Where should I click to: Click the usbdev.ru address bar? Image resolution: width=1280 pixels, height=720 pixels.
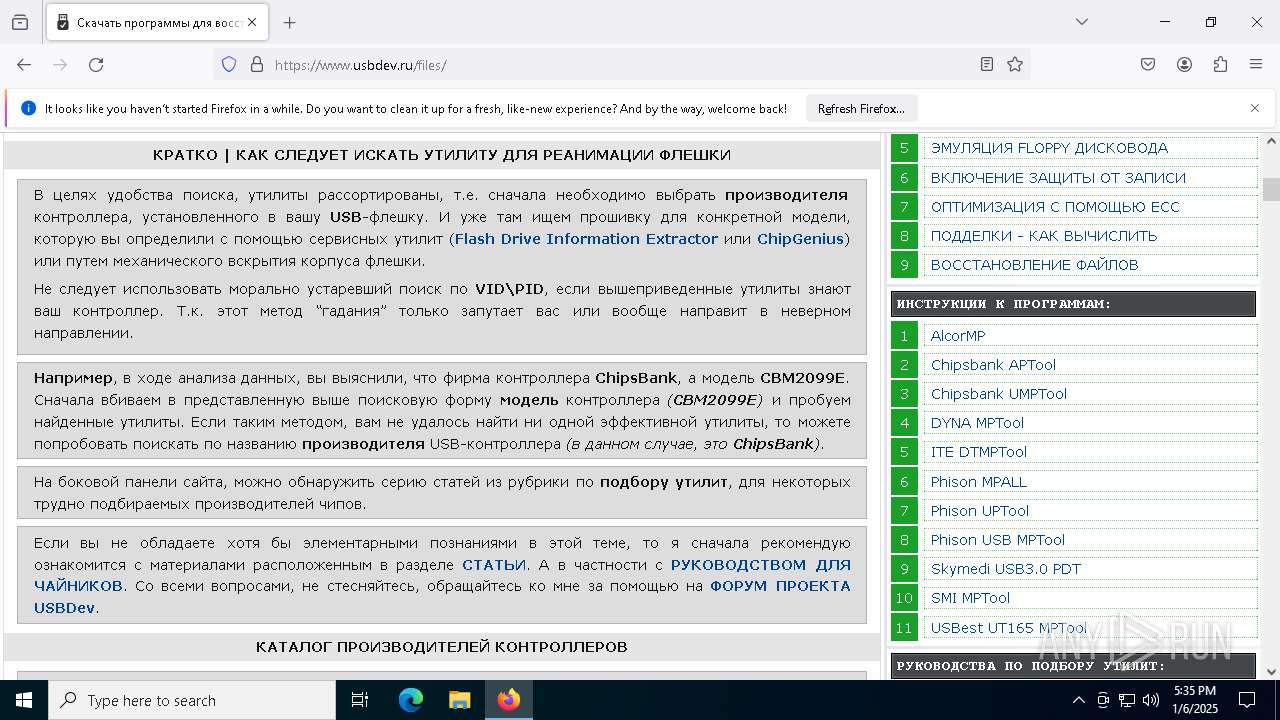(620, 64)
